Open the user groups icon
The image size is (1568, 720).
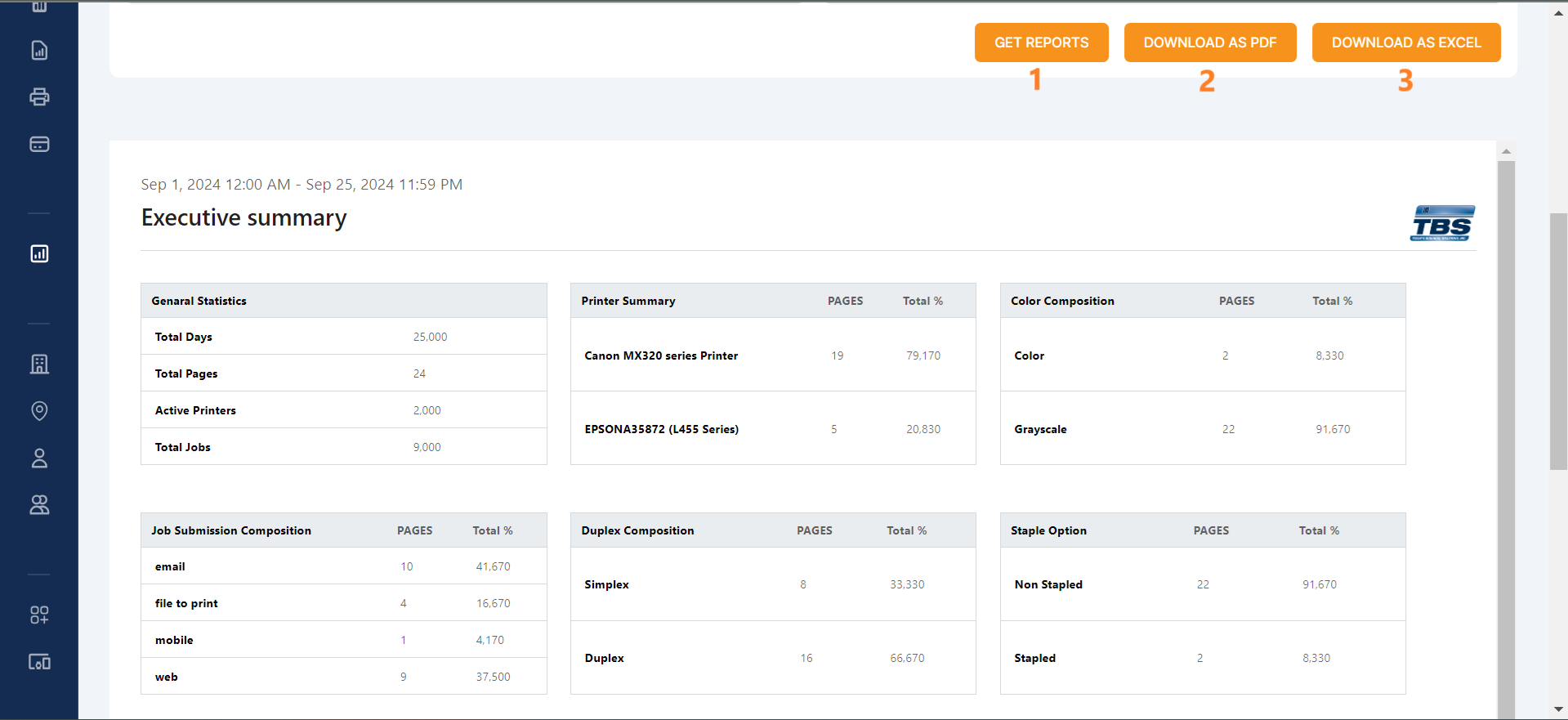click(x=39, y=505)
